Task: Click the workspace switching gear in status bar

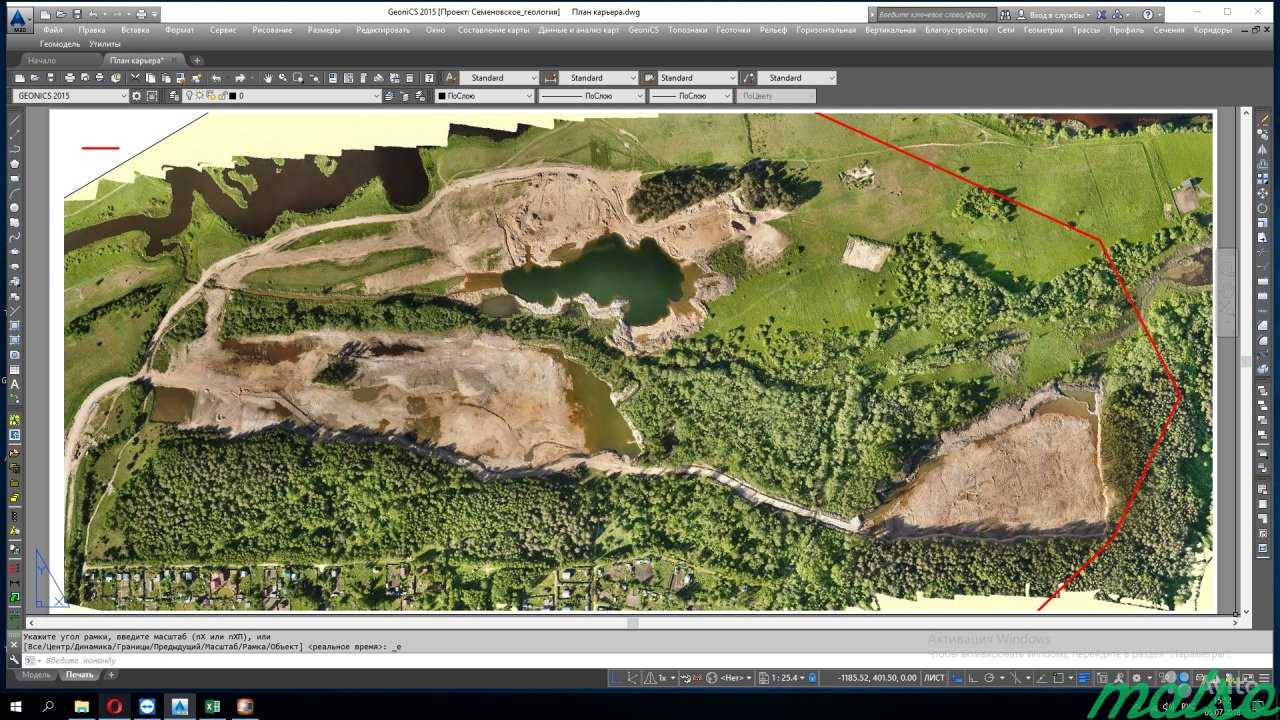Action: (1136, 678)
